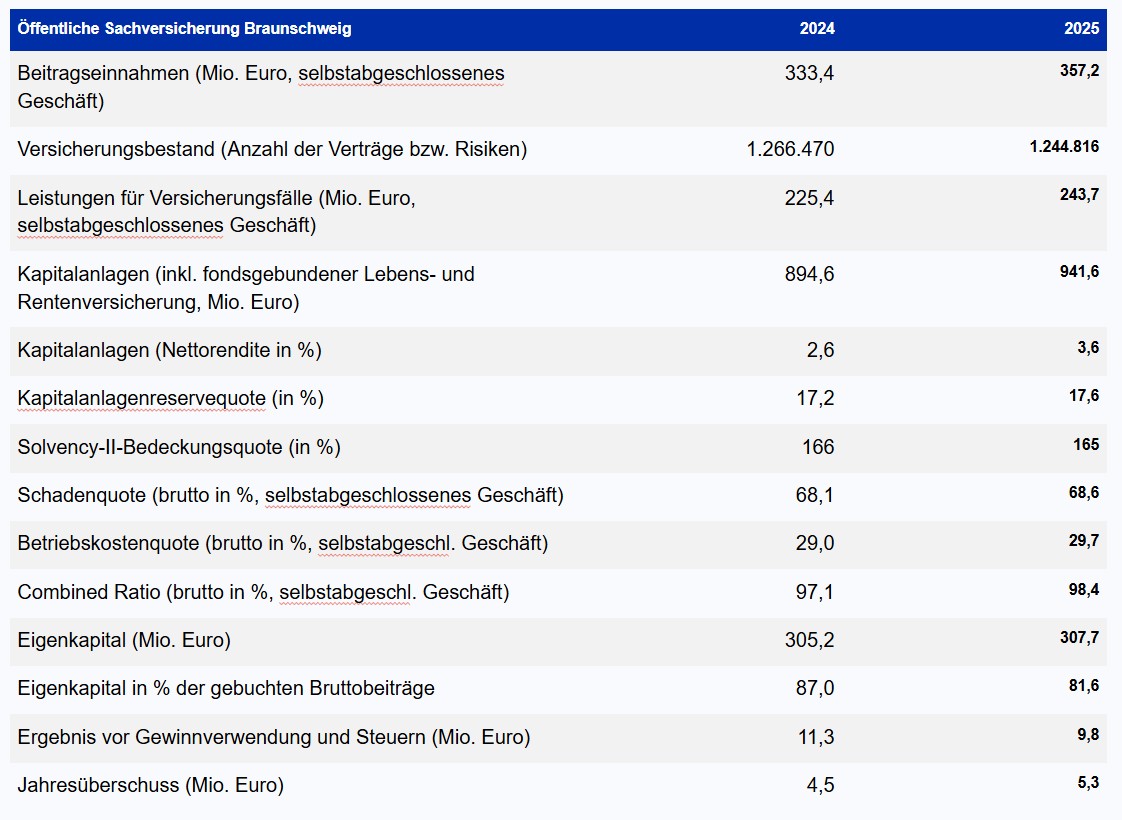The height and width of the screenshot is (820, 1122).
Task: Select value 225,4 for Leistungen 2024
Action: (809, 197)
